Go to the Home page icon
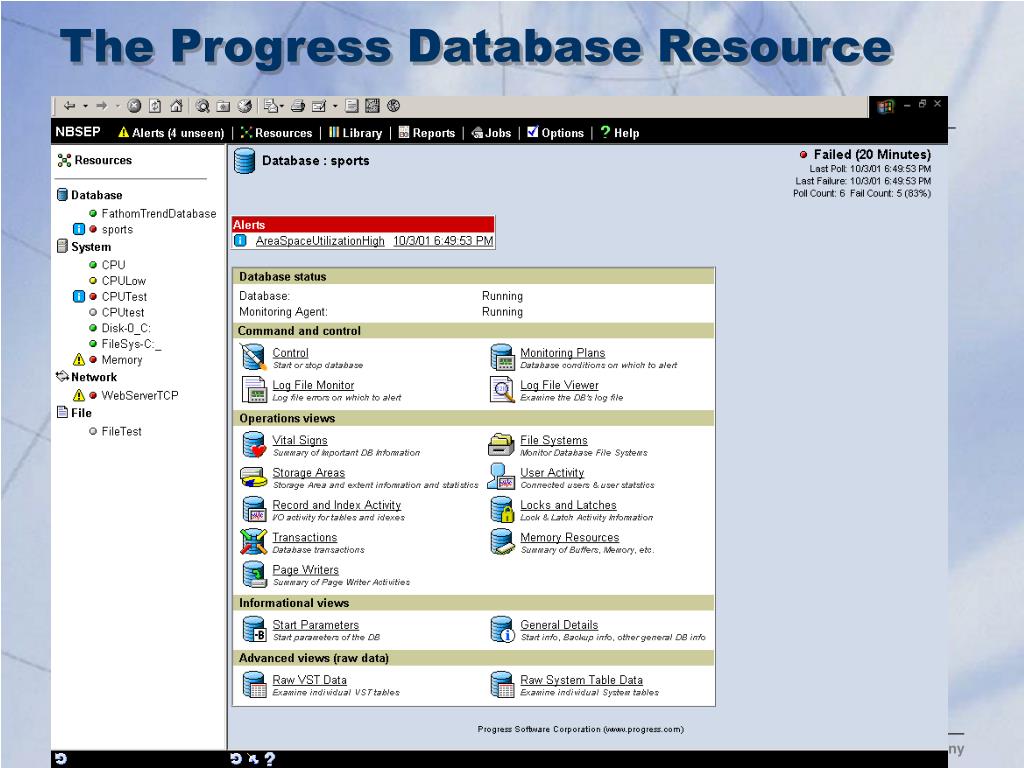Screen dimensions: 1024x768 click(176, 106)
